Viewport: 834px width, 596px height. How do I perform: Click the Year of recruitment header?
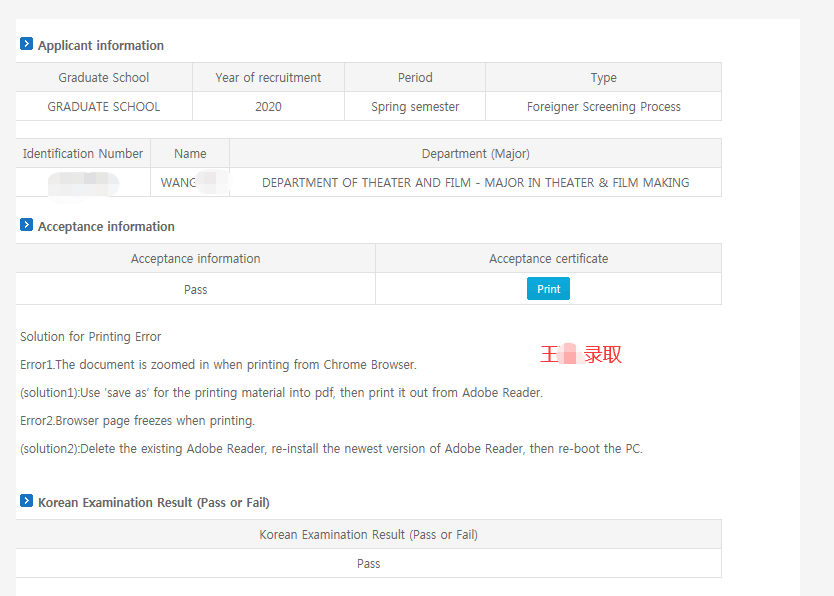(x=268, y=77)
